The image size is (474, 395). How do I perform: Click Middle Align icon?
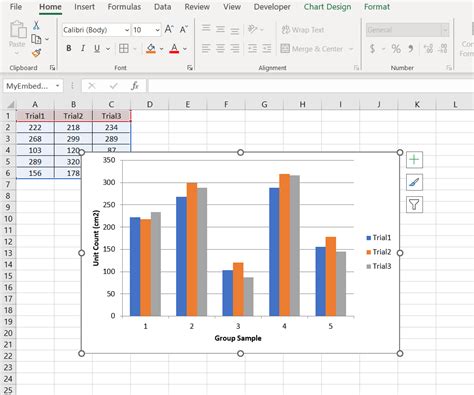coord(220,29)
